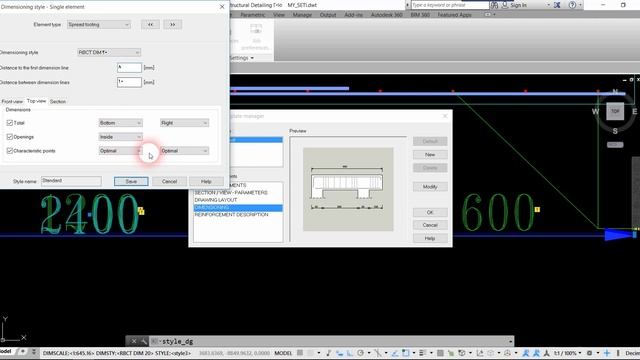The image size is (640, 360).
Task: Toggle the lineweight display status icon
Action: click(422, 353)
